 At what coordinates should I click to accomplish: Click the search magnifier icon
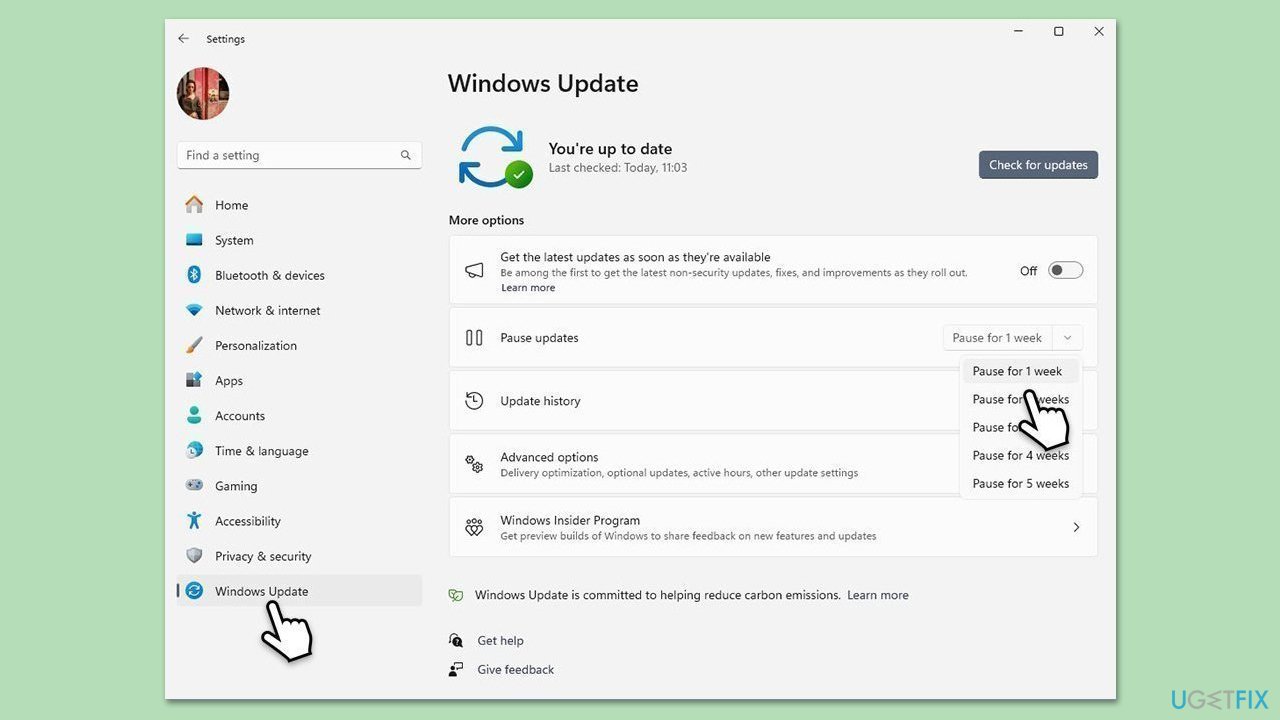pyautogui.click(x=405, y=155)
